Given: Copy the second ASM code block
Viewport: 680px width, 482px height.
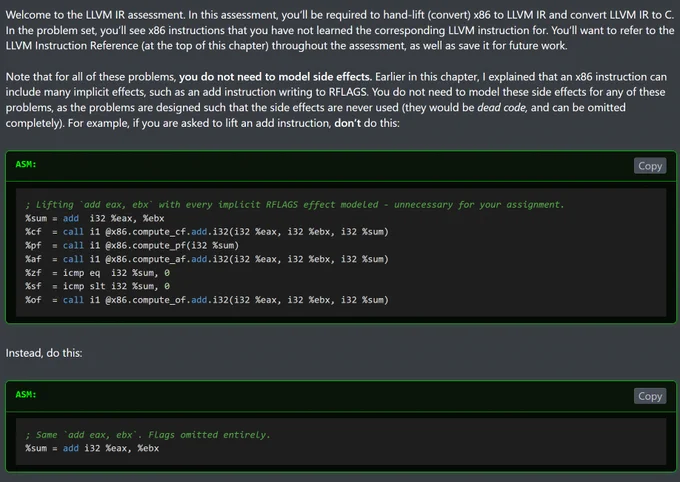Looking at the screenshot, I should coord(650,396).
